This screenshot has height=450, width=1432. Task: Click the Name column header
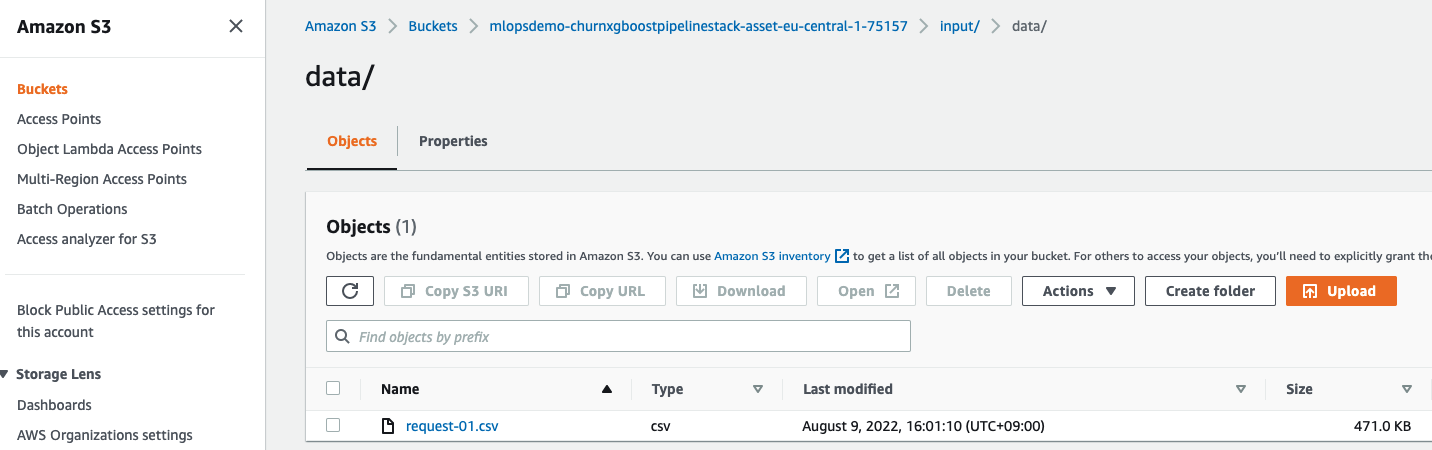click(400, 389)
